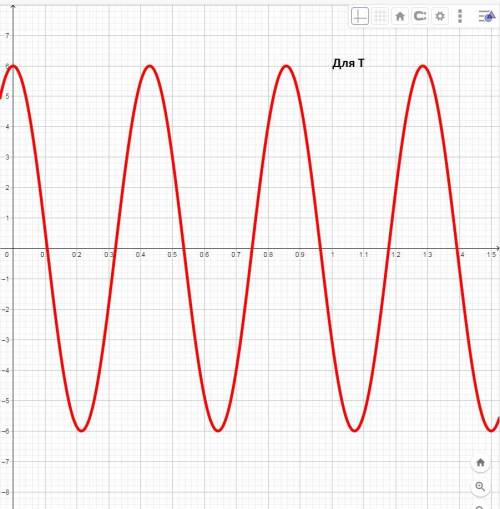Viewport: 500px width, 509px height.
Task: Click the 7 label on y-axis
Action: coord(7,36)
